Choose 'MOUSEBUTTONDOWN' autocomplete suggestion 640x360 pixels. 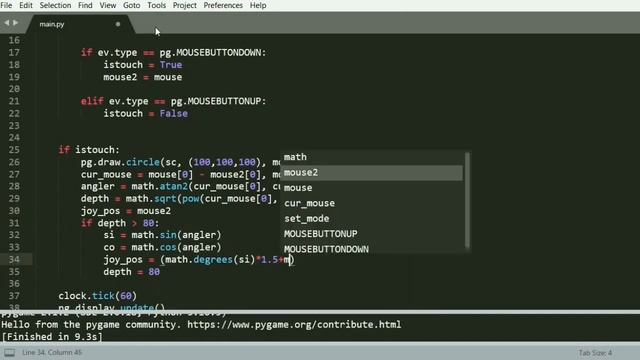371,249
